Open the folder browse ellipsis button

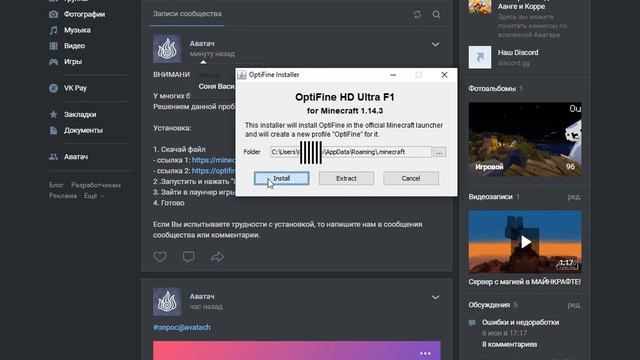point(439,152)
